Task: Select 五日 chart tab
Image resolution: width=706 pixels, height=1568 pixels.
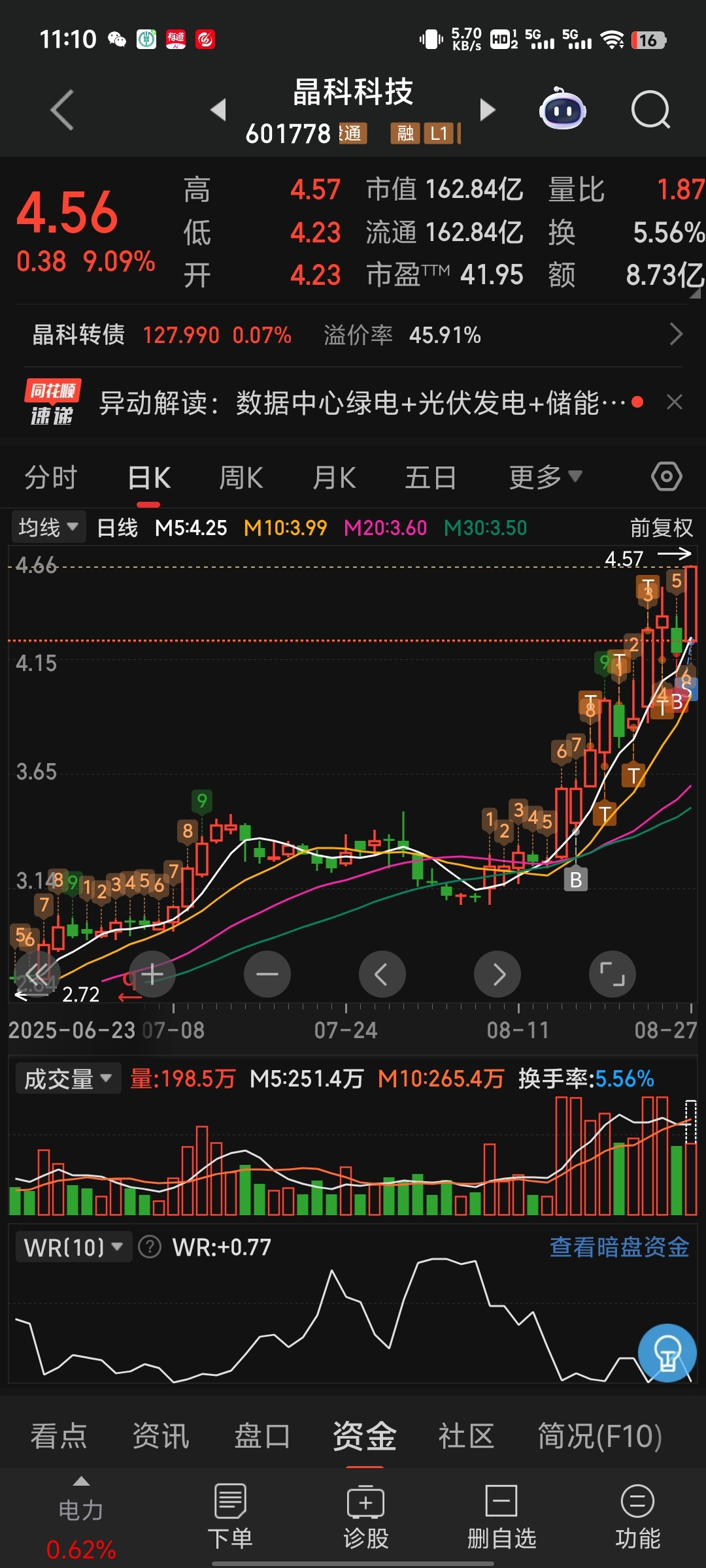Action: (x=430, y=477)
